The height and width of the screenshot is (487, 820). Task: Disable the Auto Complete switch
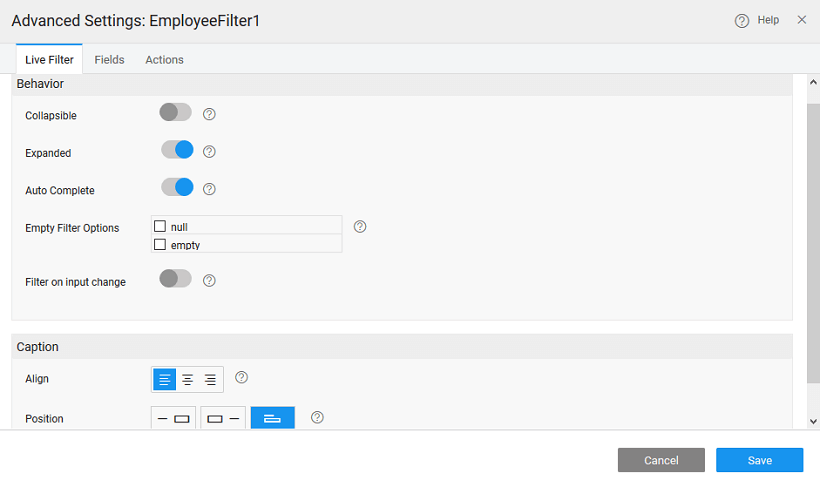point(177,187)
